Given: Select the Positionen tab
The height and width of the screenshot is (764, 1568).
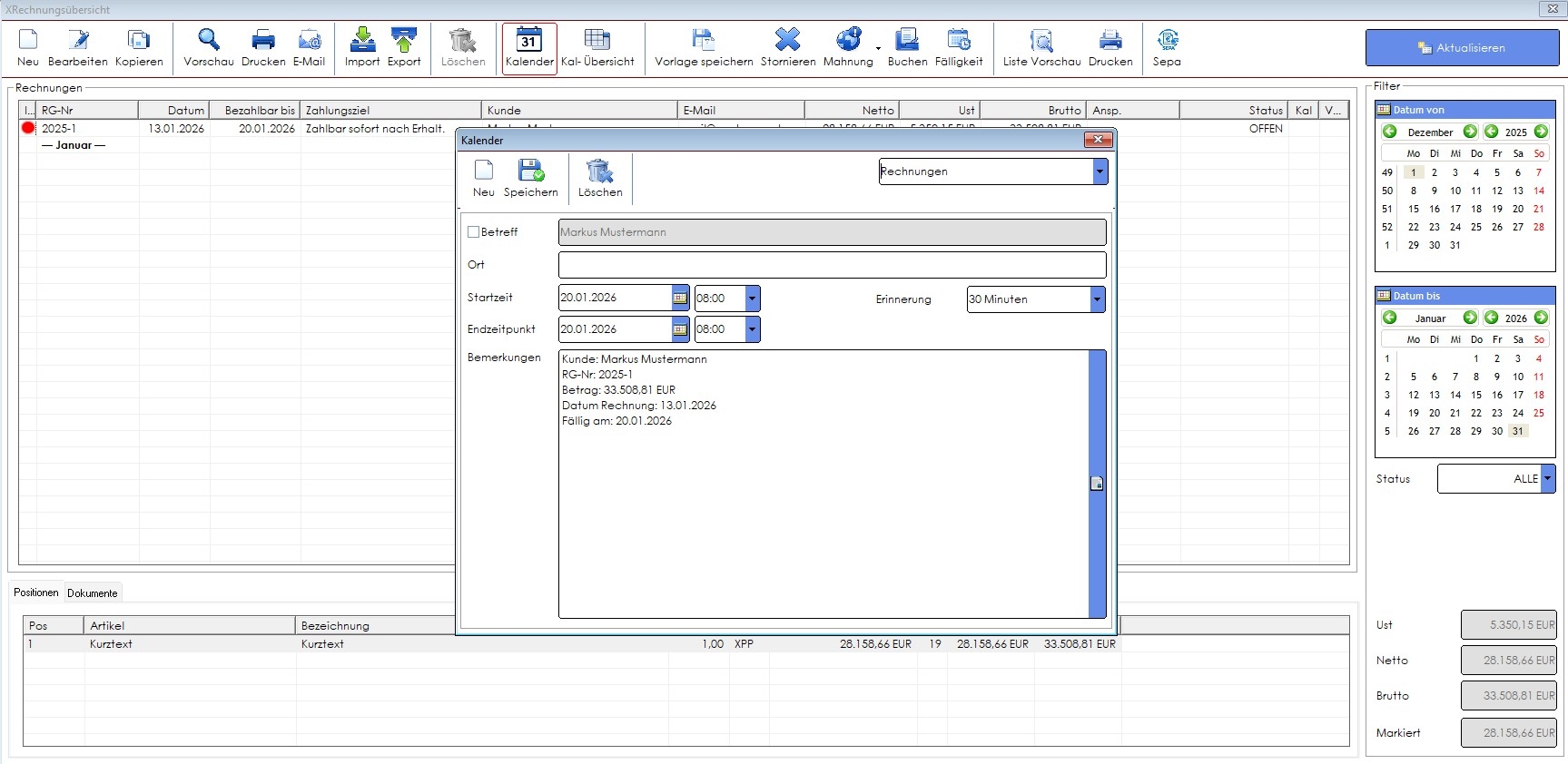Looking at the screenshot, I should 36,593.
